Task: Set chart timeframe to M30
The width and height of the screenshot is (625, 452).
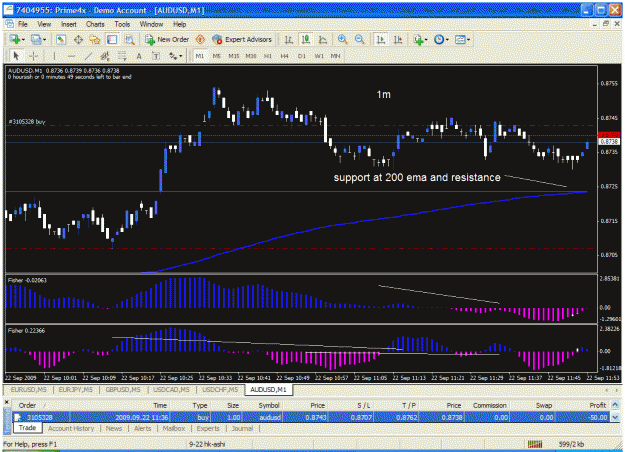Action: click(251, 56)
